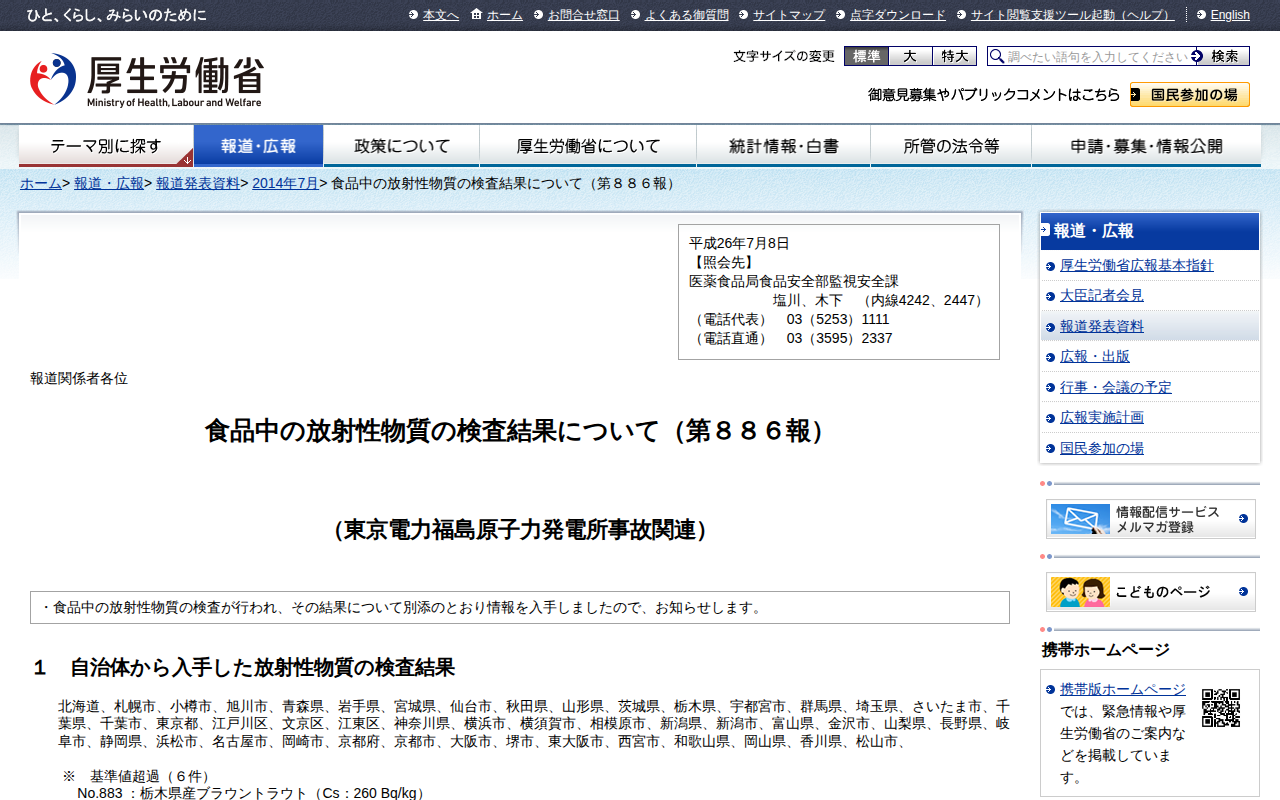Click the 厚生労働省 Ministry logo
1280x800 pixels.
click(x=147, y=80)
